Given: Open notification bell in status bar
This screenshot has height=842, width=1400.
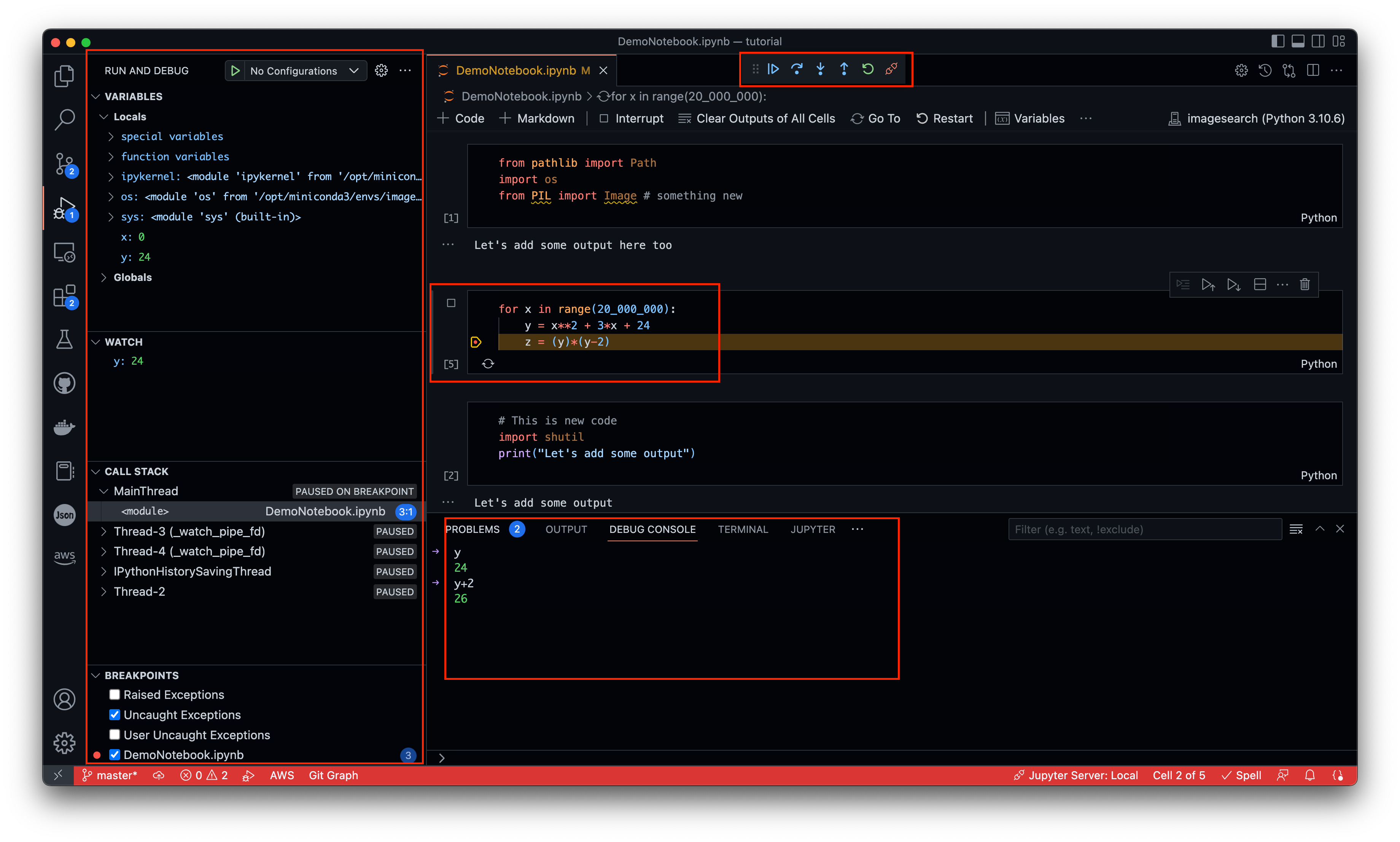Looking at the screenshot, I should pos(1310,775).
